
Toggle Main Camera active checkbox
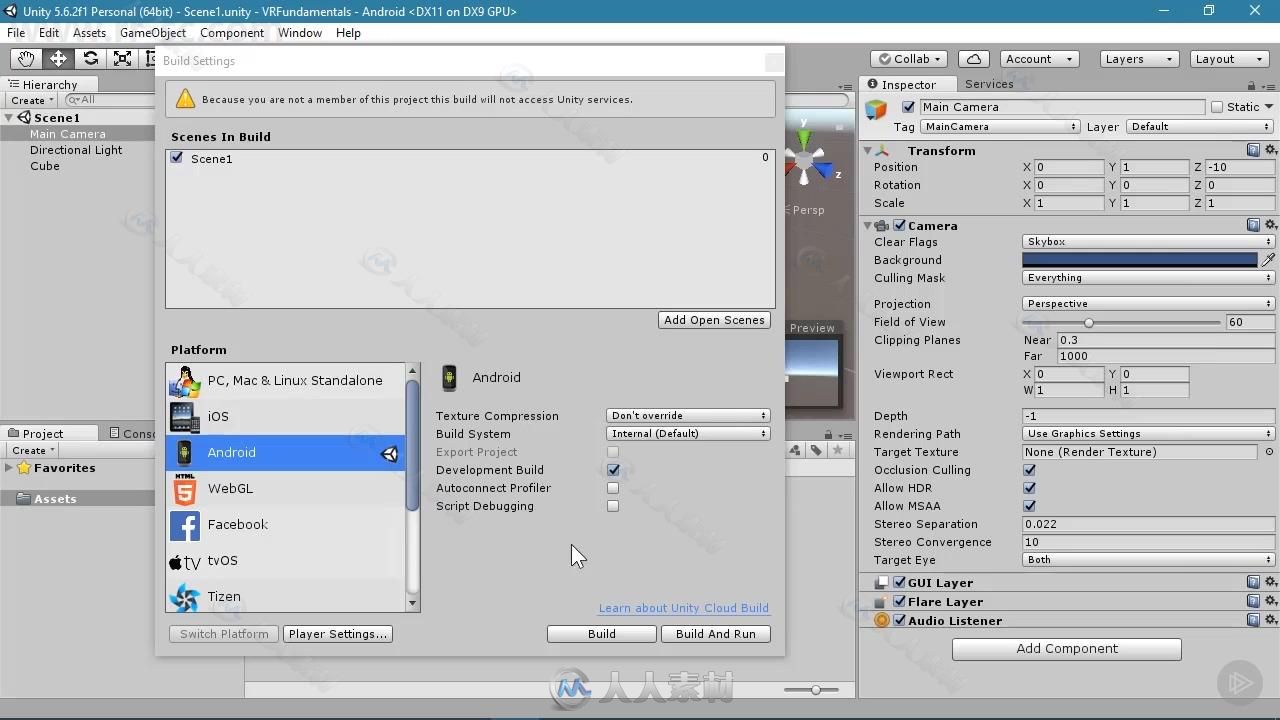pyautogui.click(x=908, y=107)
